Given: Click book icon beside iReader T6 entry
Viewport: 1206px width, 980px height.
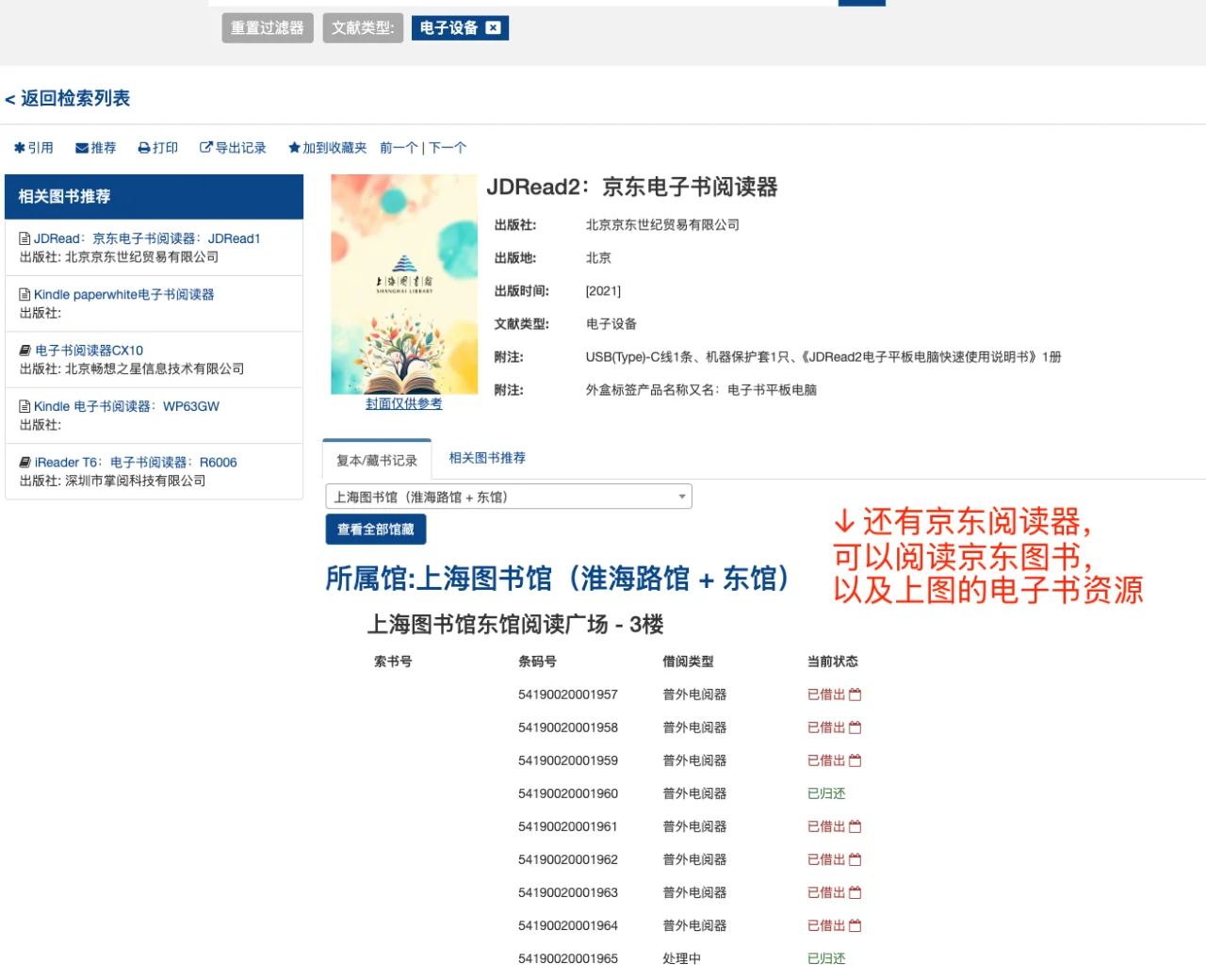Looking at the screenshot, I should [25, 462].
